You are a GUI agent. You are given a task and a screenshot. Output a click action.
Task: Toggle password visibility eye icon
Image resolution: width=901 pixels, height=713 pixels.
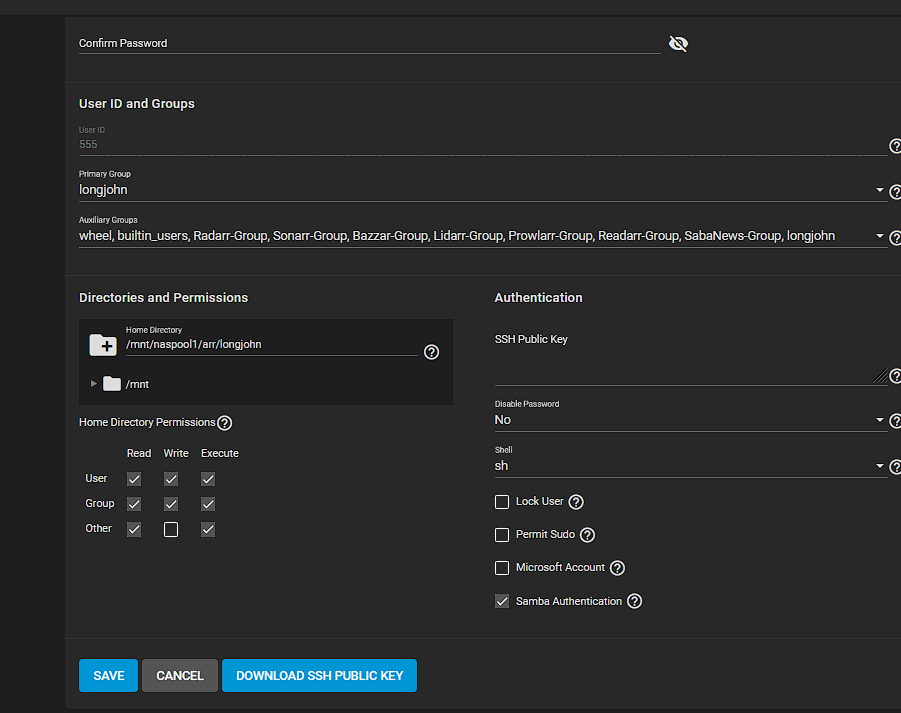[678, 44]
